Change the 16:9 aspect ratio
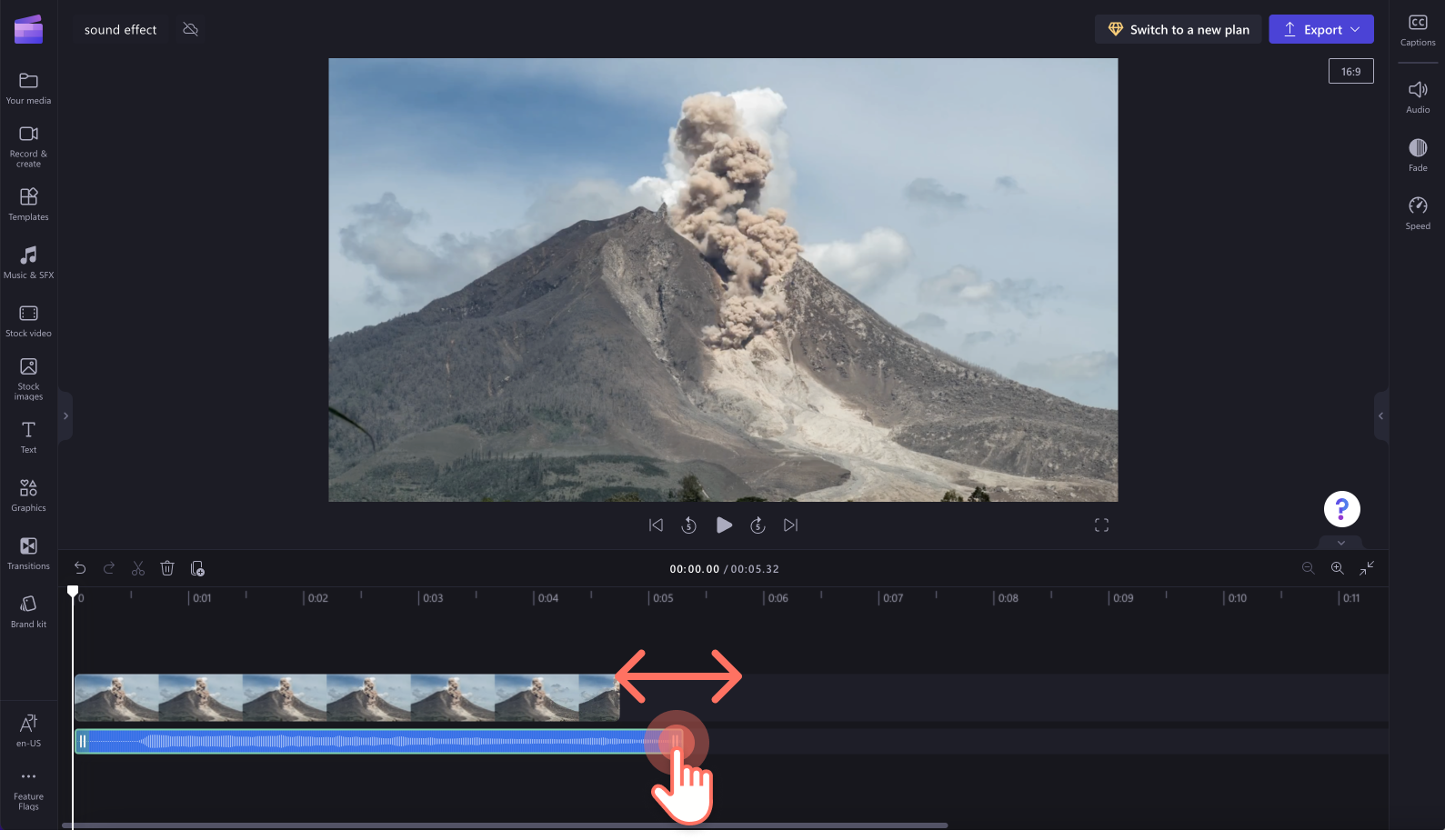This screenshot has width=1445, height=840. point(1351,71)
